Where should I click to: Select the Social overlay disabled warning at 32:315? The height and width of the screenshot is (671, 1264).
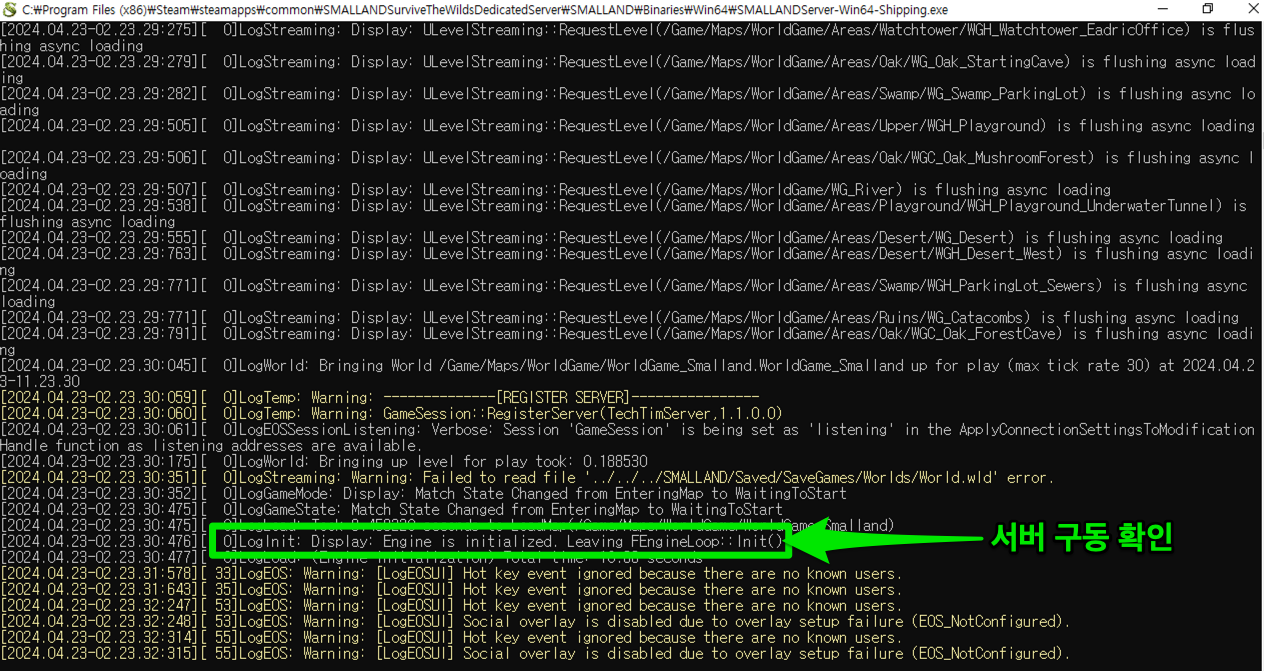(x=535, y=654)
